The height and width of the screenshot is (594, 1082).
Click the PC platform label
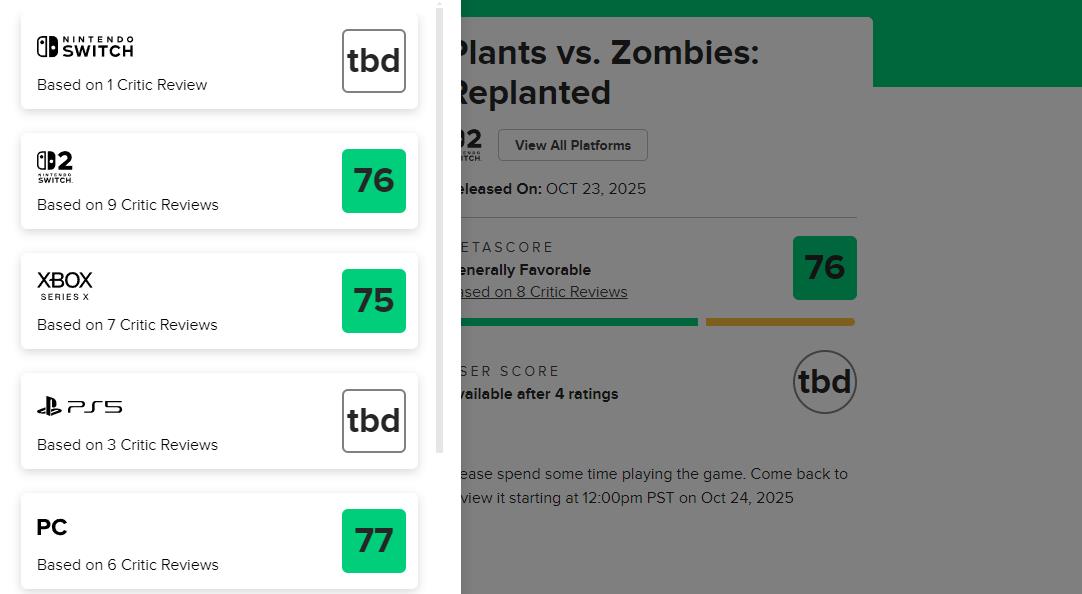point(52,527)
